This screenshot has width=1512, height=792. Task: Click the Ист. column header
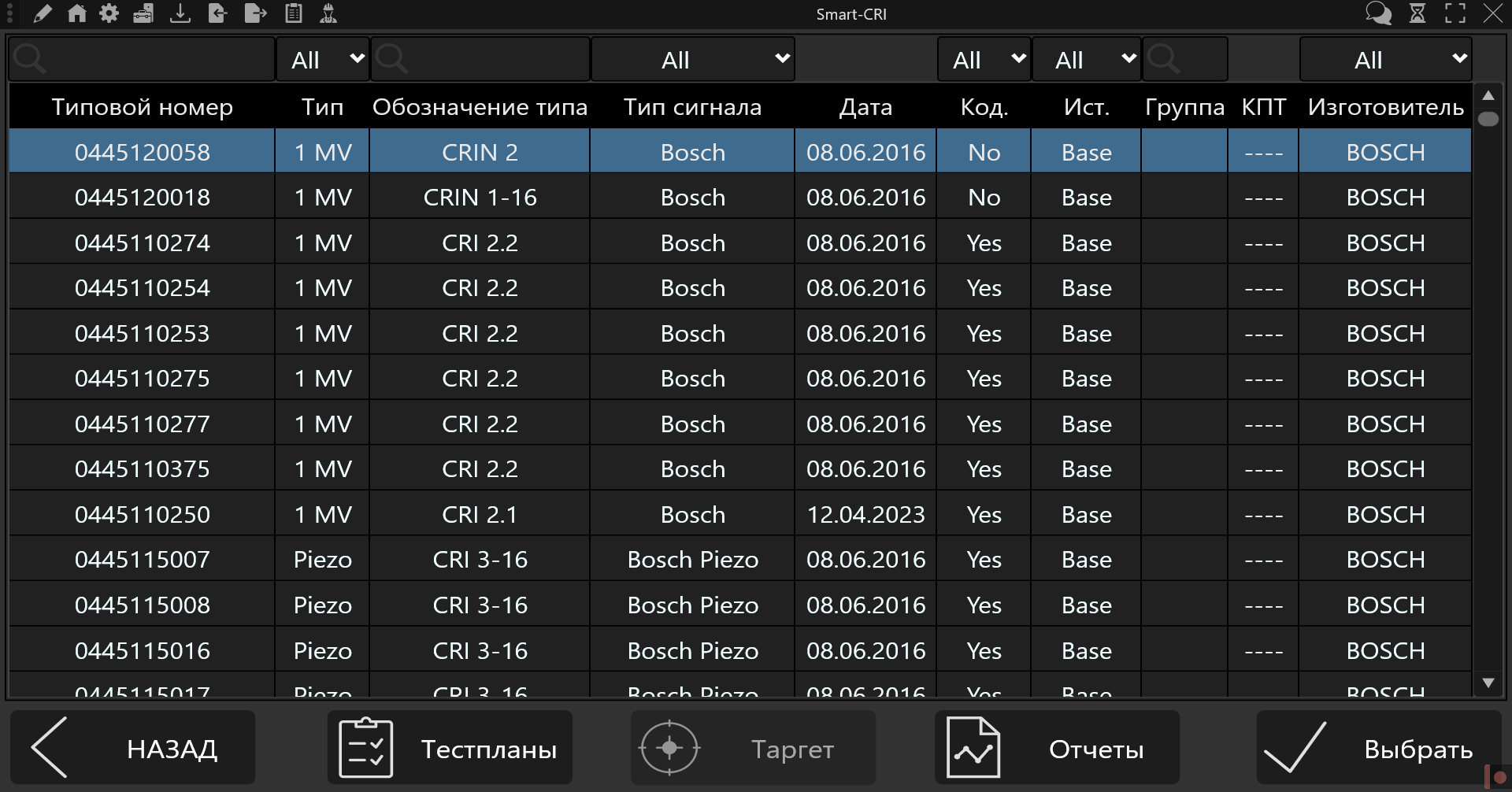click(x=1087, y=107)
